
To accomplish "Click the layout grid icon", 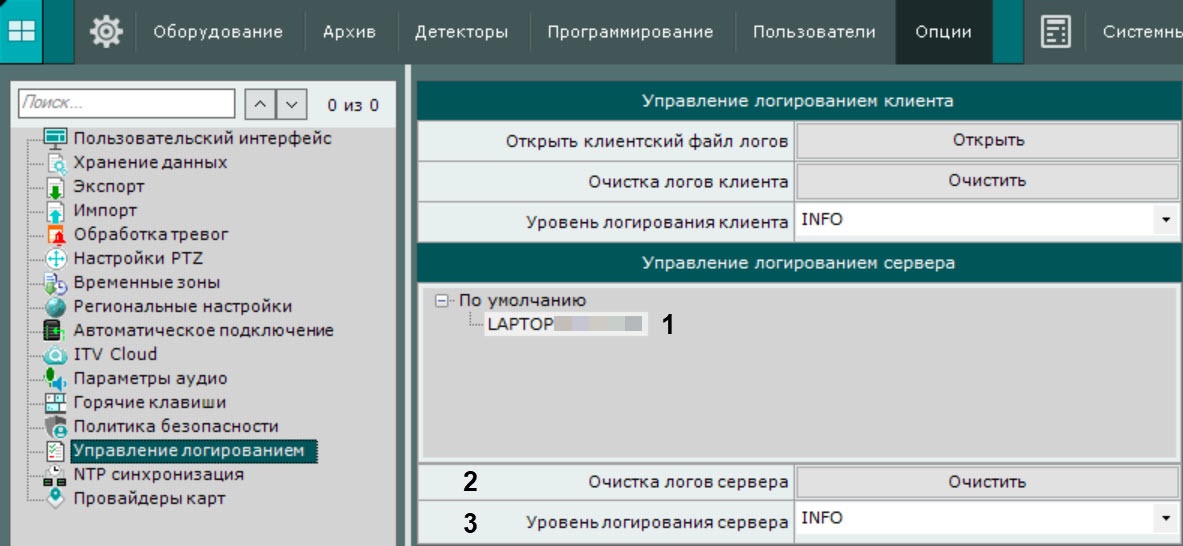I will (x=20, y=32).
